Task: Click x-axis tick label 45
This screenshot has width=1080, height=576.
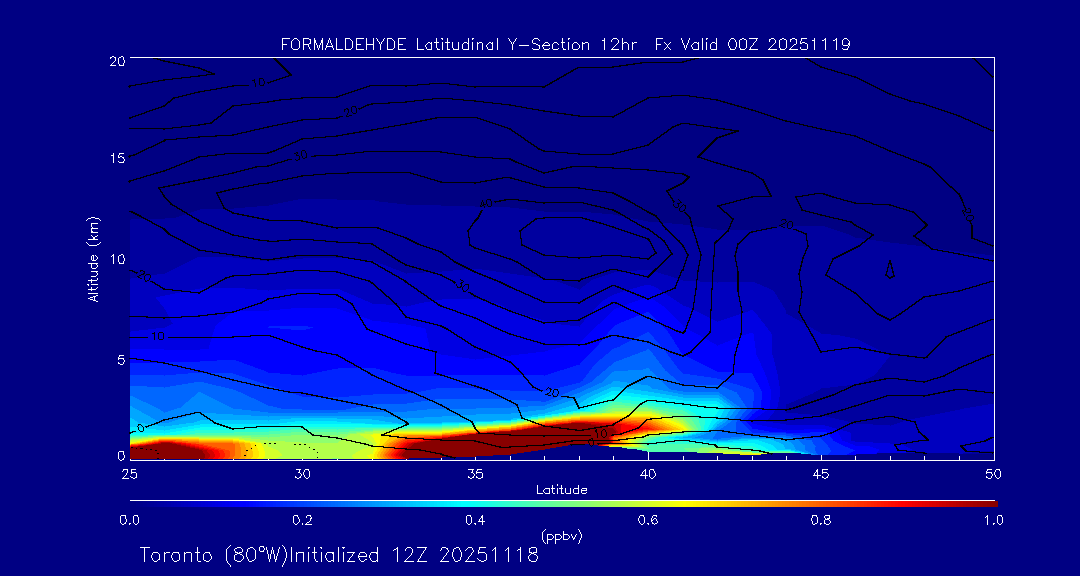Action: pos(821,474)
